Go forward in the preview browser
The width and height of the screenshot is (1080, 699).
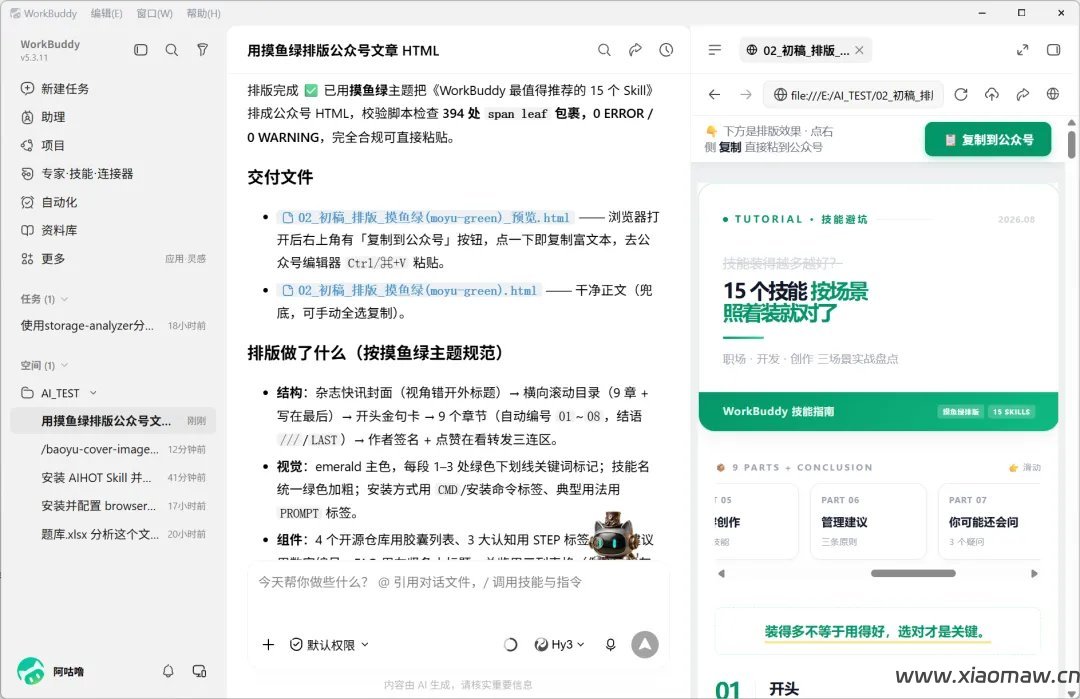746,94
